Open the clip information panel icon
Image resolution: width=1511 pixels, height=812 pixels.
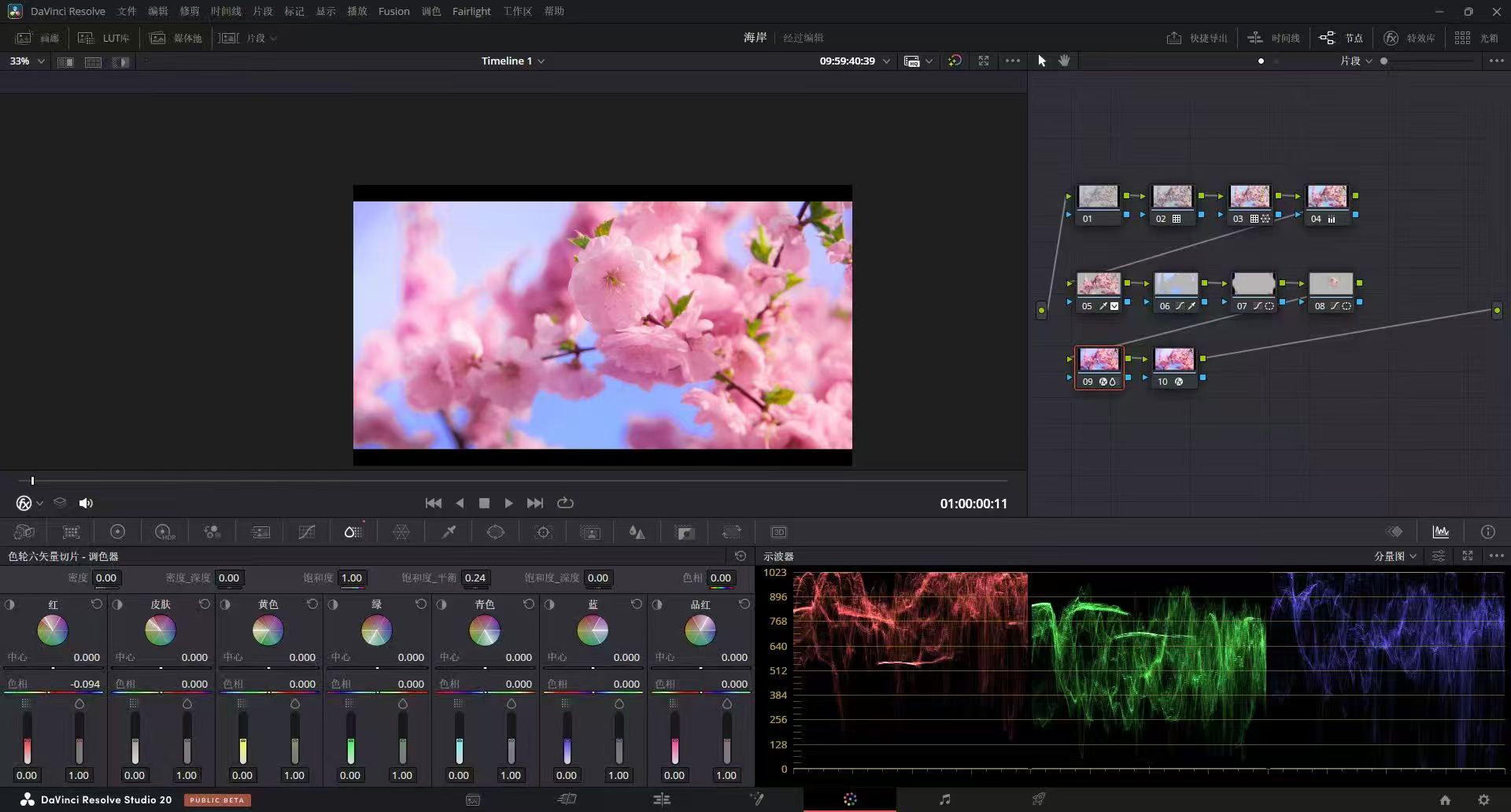pos(1487,533)
